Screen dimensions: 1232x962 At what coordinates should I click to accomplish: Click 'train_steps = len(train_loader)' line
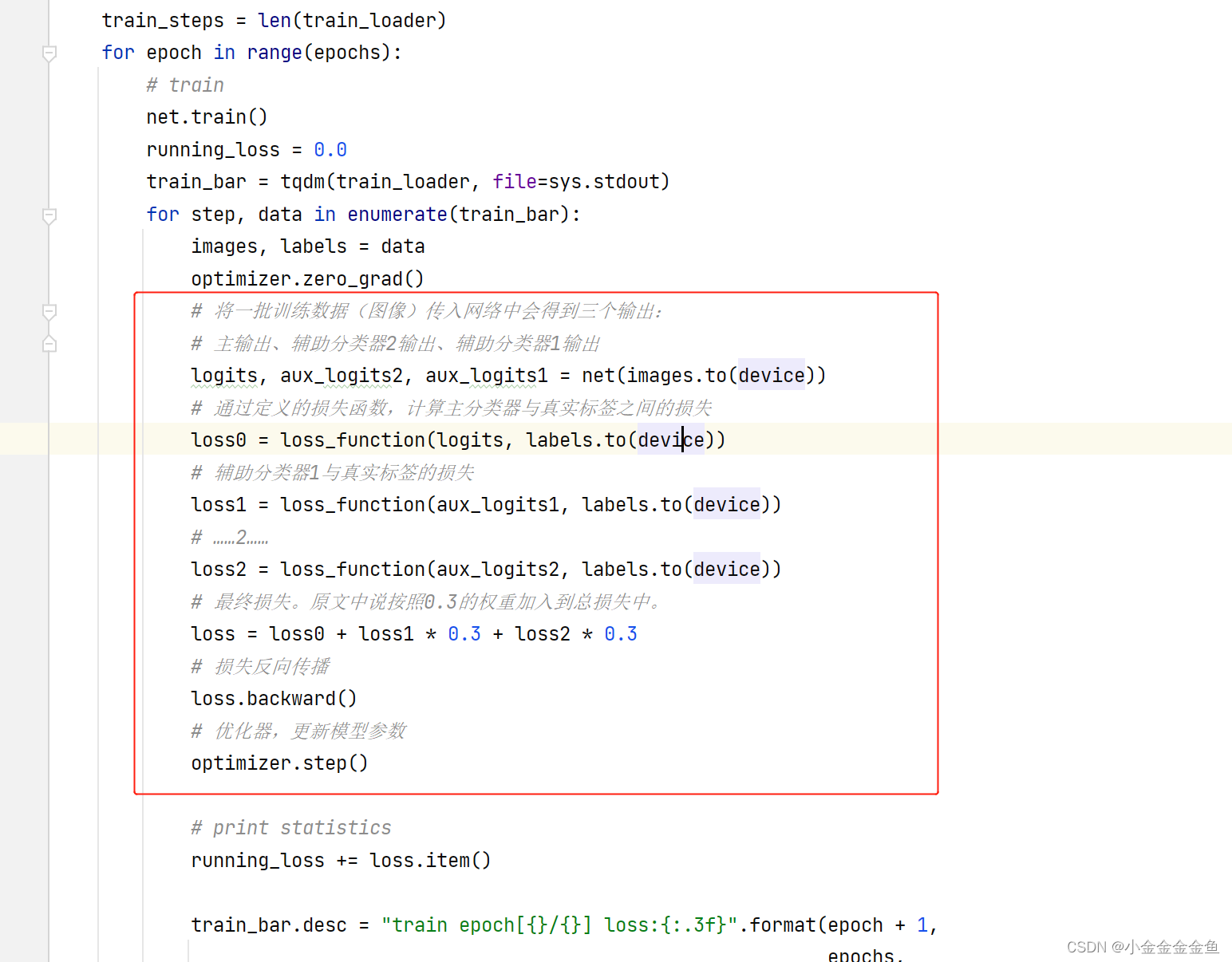pos(274,21)
